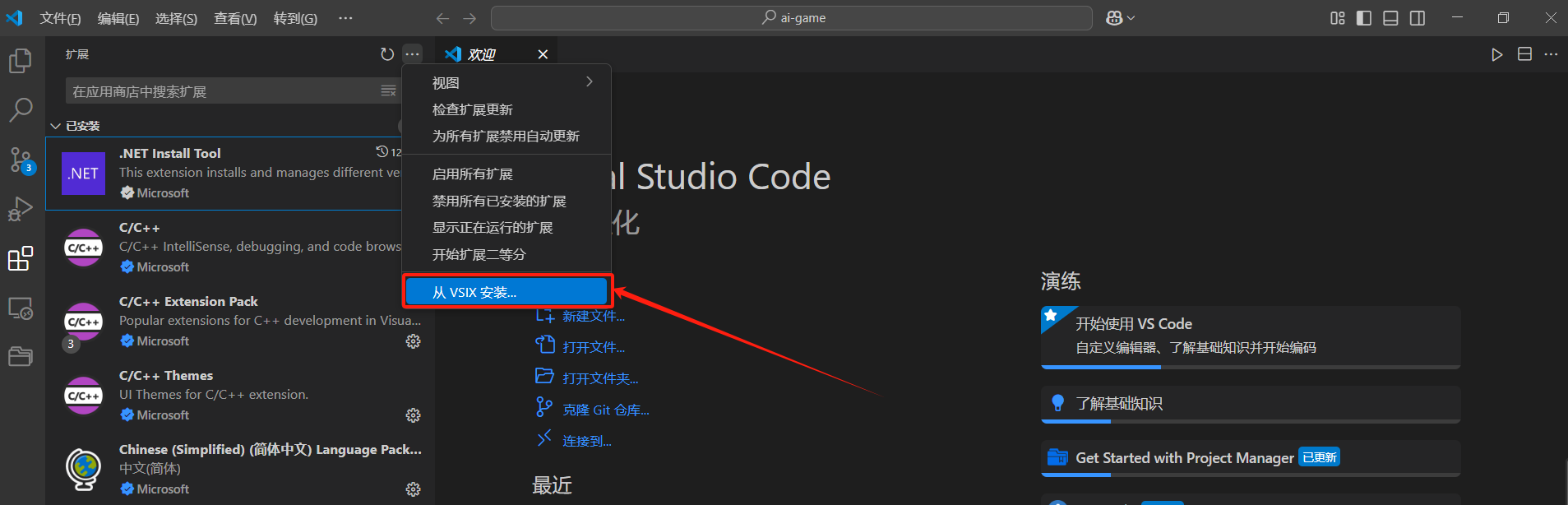
Task: Open the Run and Debug view
Action: click(x=21, y=209)
